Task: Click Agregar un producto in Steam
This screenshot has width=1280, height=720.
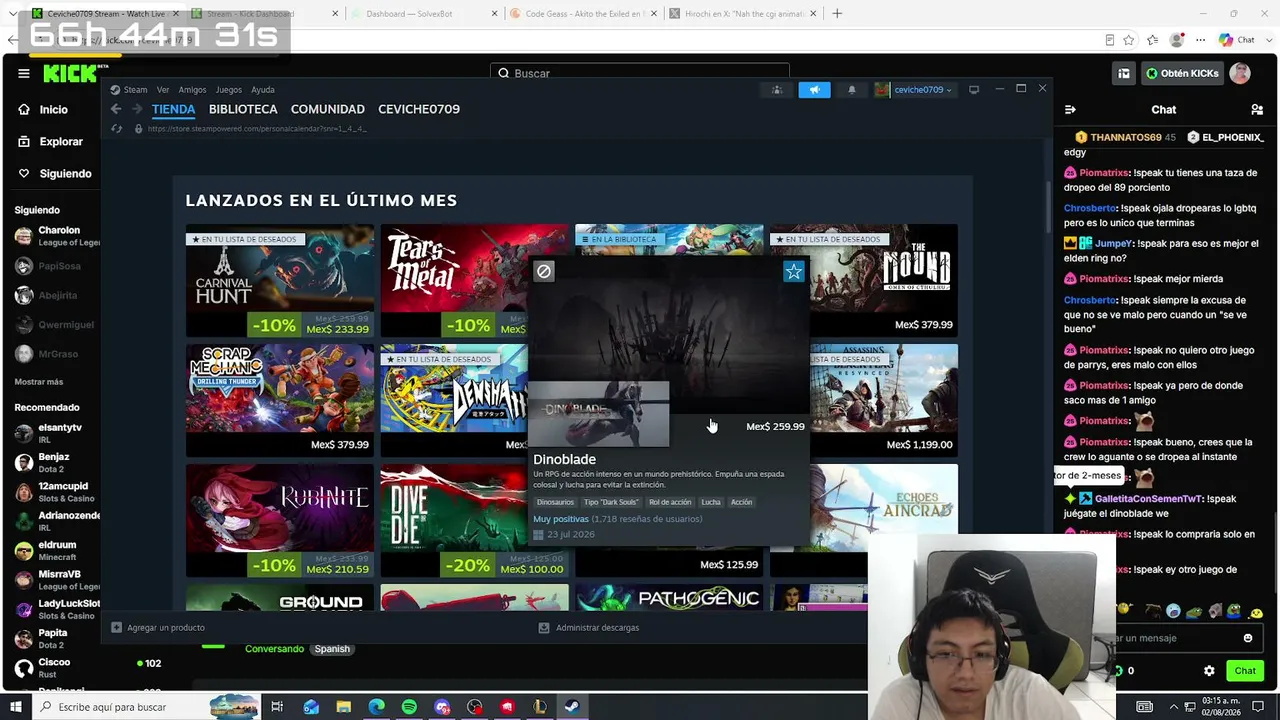Action: coord(158,628)
